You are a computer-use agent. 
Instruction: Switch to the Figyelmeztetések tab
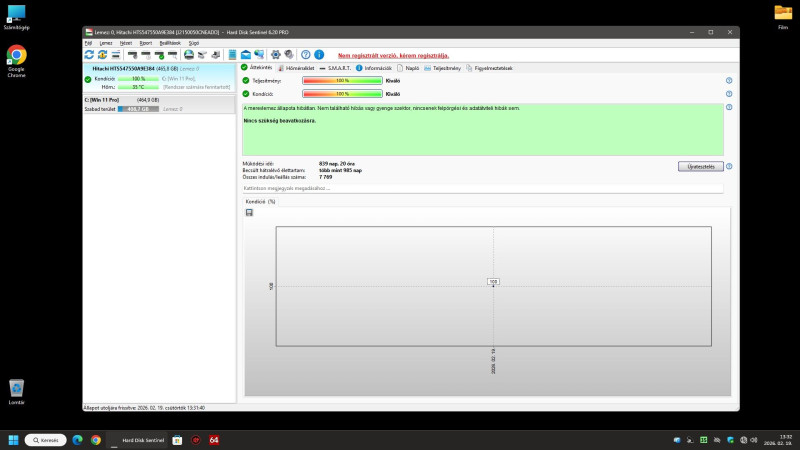coord(489,68)
